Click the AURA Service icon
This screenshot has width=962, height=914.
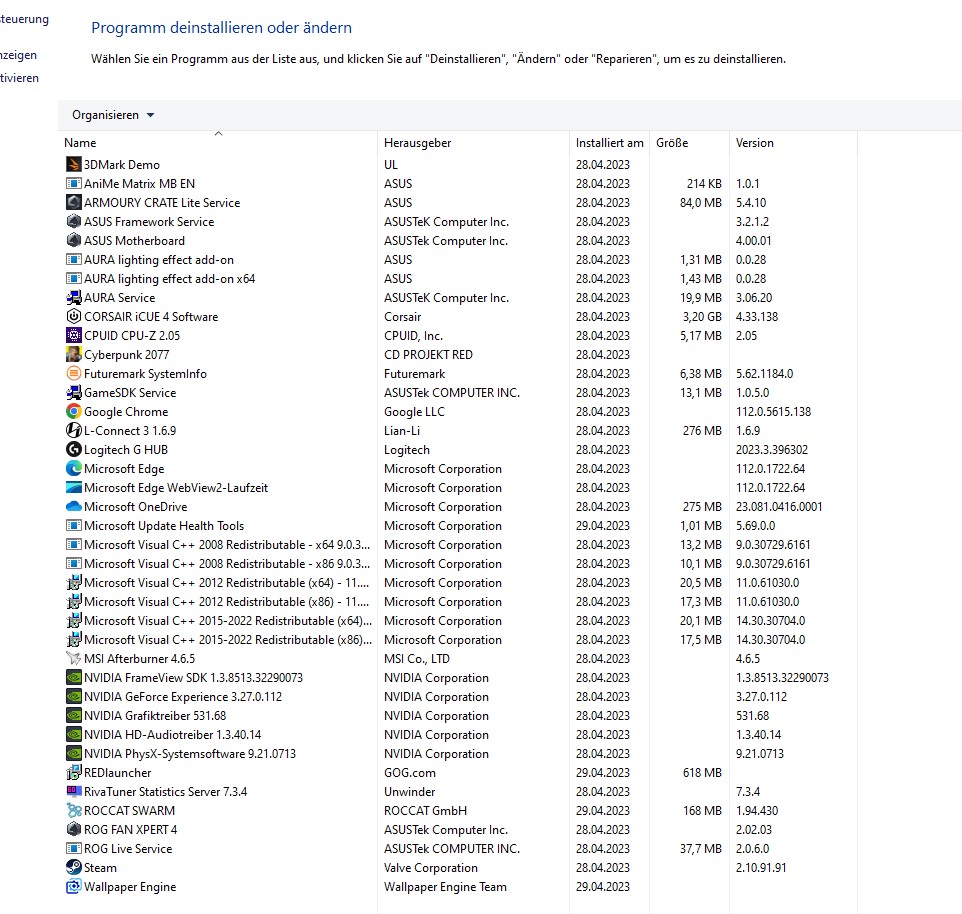74,298
